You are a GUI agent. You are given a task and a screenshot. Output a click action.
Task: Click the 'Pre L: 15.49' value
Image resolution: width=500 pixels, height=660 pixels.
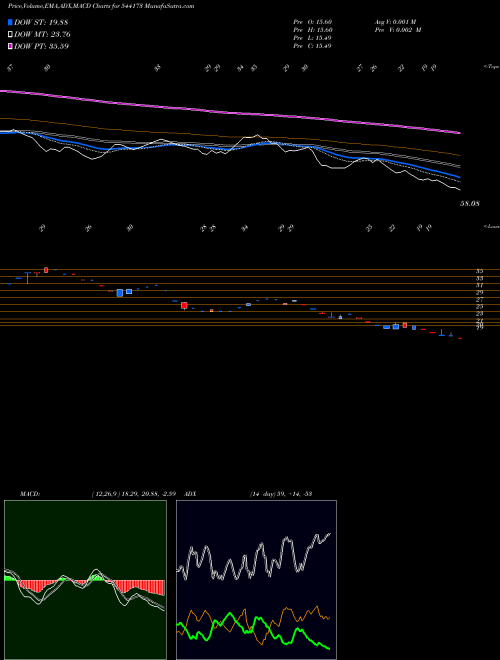pyautogui.click(x=313, y=38)
